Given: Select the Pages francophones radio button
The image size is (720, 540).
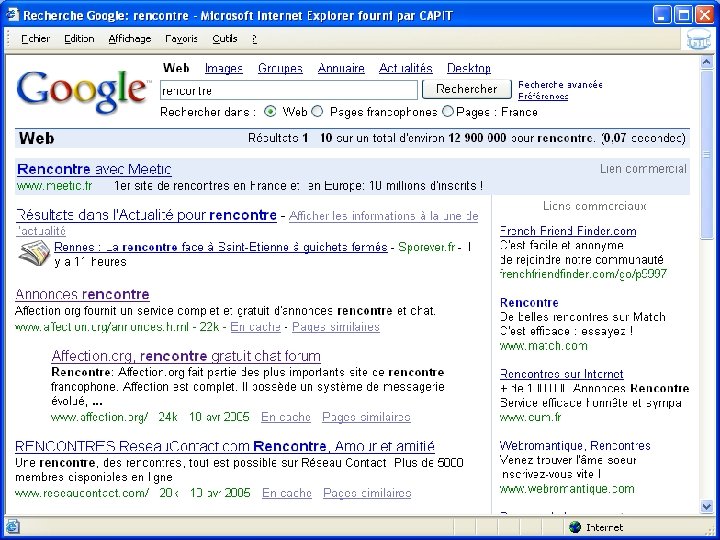Looking at the screenshot, I should click(x=317, y=112).
